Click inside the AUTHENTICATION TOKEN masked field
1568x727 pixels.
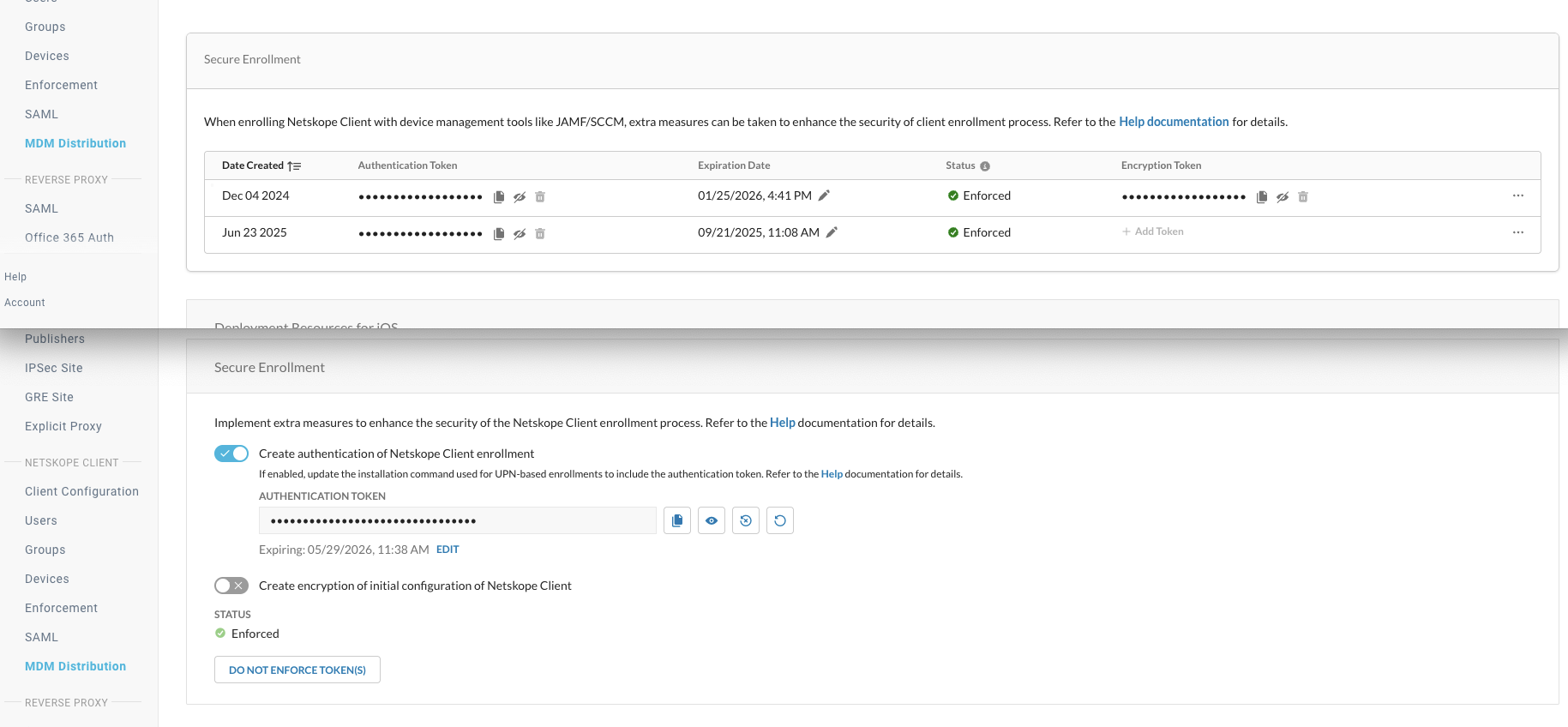point(458,520)
